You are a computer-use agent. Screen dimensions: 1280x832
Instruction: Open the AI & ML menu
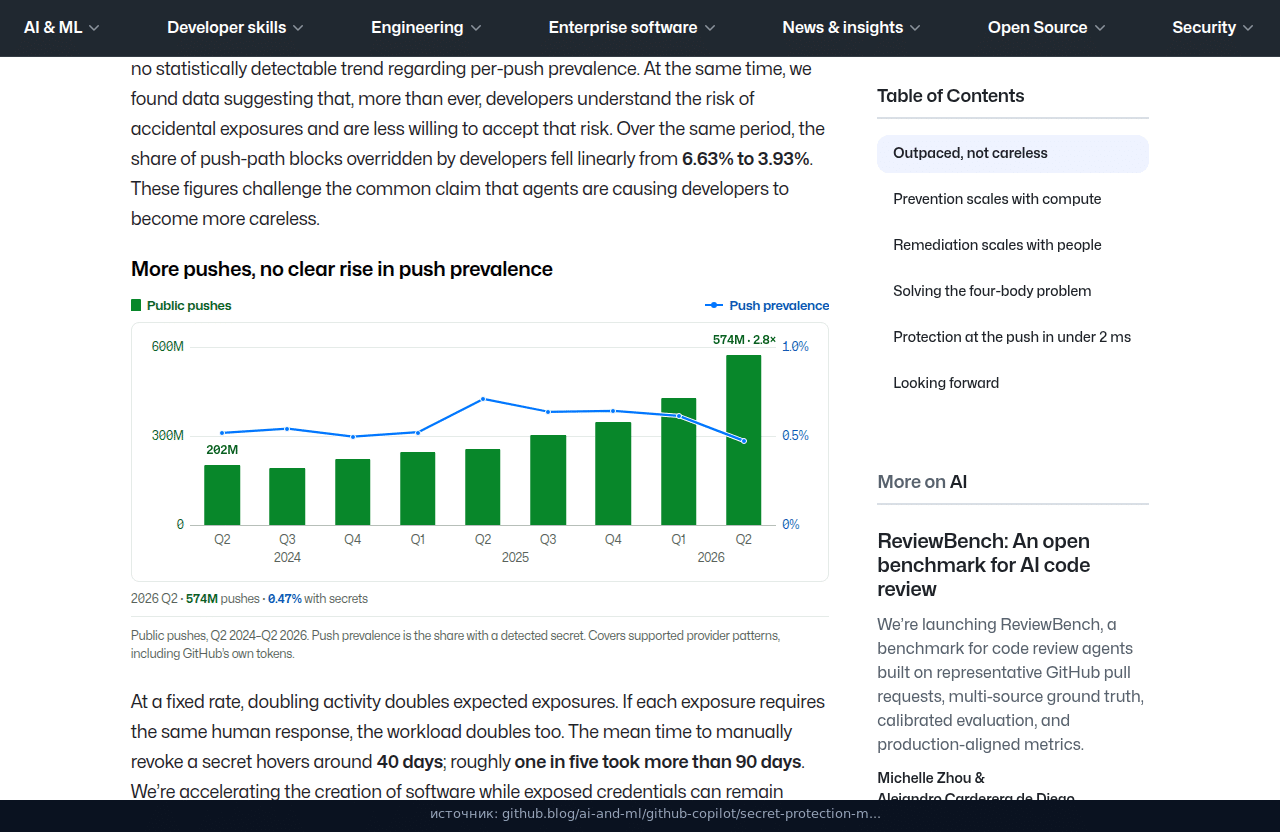(x=62, y=28)
